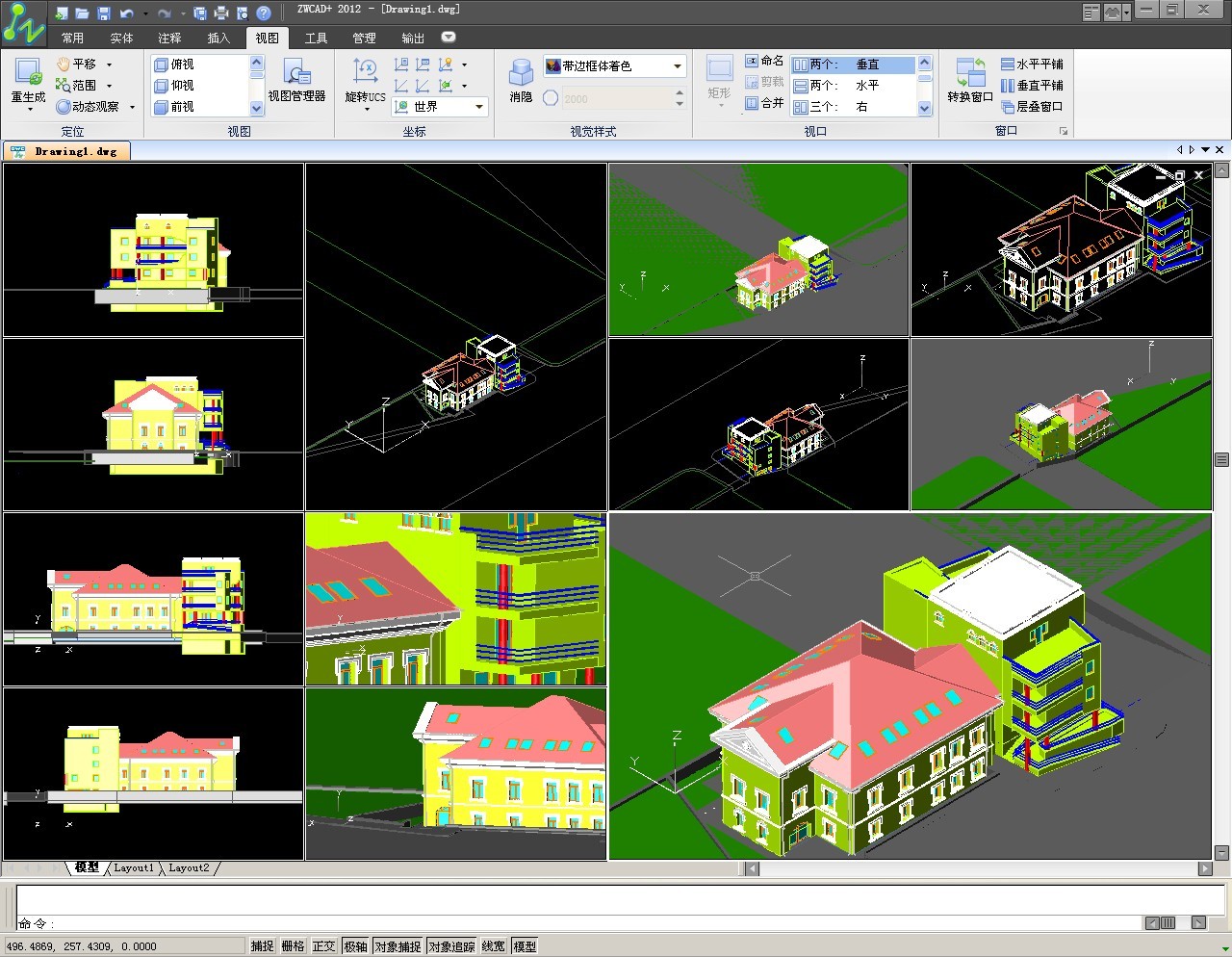Expand the 世界 coordinate system dropdown
1232x957 pixels.
coord(478,107)
